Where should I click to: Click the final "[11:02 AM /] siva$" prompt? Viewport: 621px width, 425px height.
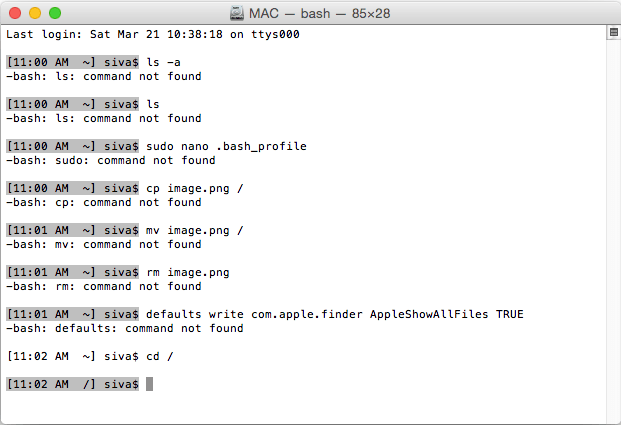pyautogui.click(x=72, y=384)
